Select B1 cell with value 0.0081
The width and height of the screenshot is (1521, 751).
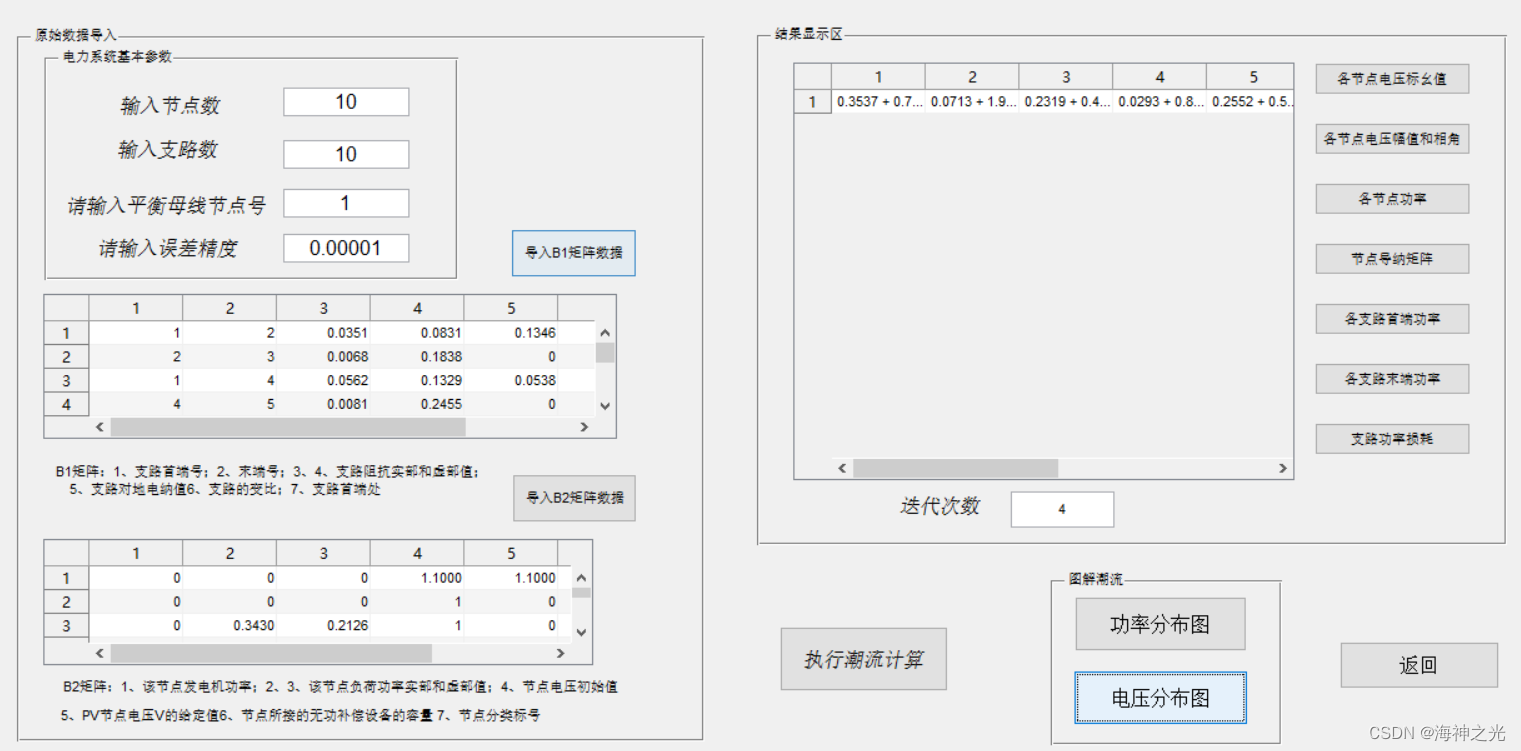point(323,405)
